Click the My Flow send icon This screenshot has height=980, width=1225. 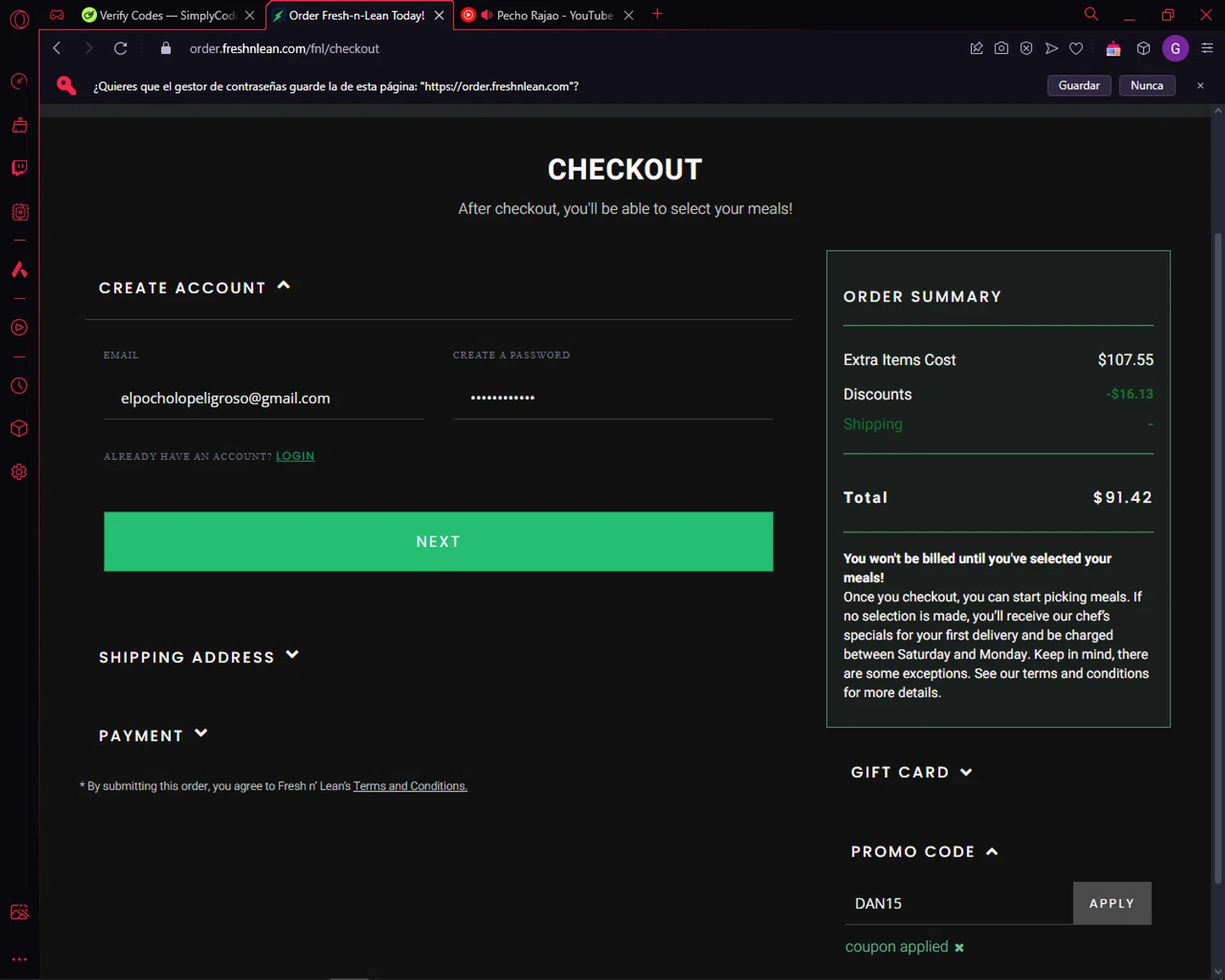tap(1052, 48)
